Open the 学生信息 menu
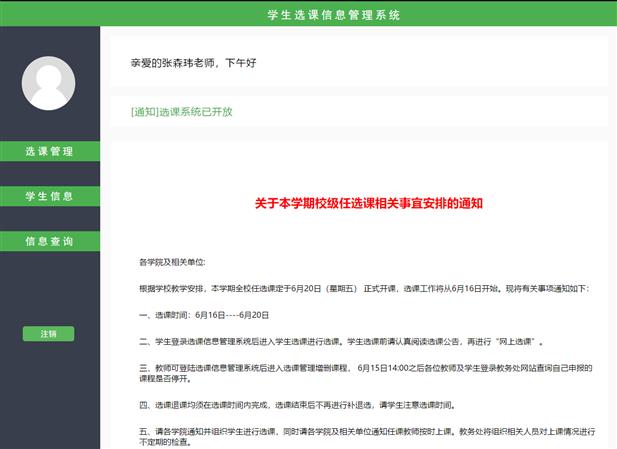 tap(50, 196)
